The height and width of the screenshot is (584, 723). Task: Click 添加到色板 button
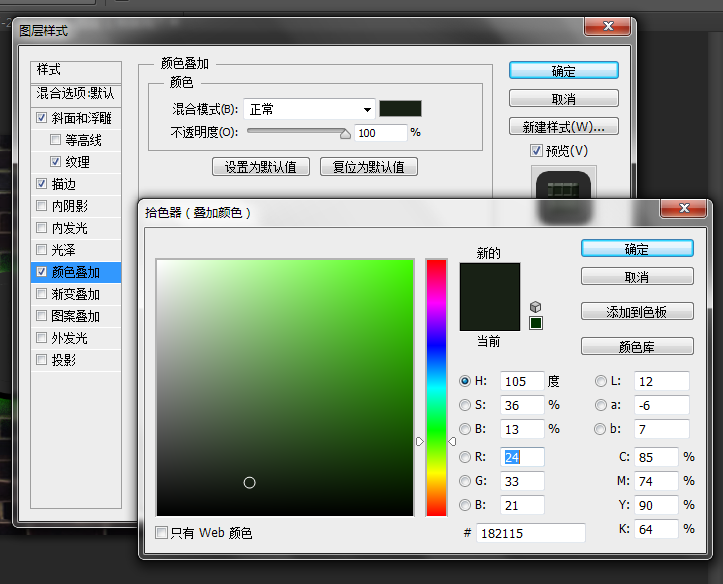(636, 312)
